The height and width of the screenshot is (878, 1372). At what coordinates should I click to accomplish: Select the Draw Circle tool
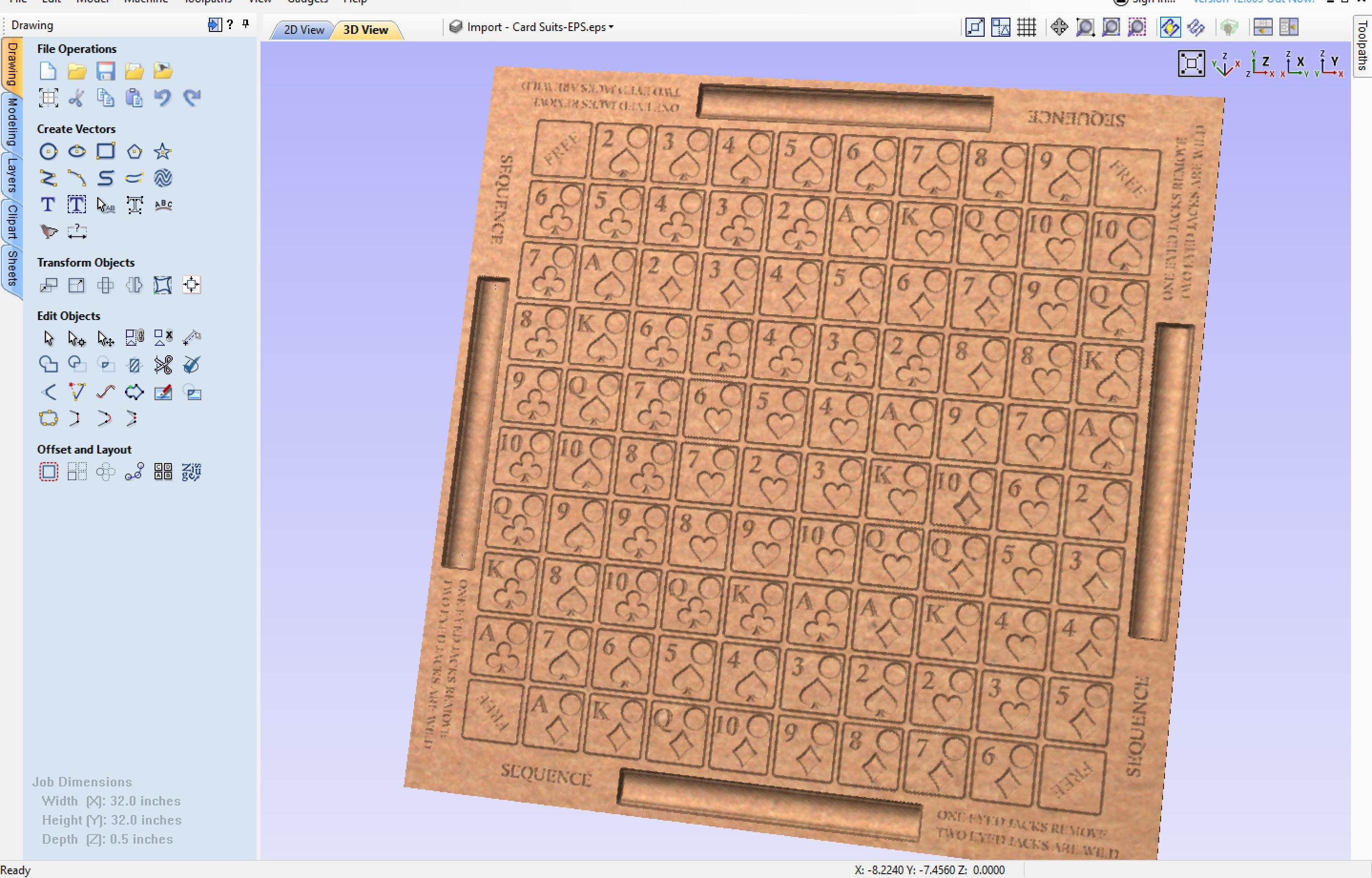(49, 151)
